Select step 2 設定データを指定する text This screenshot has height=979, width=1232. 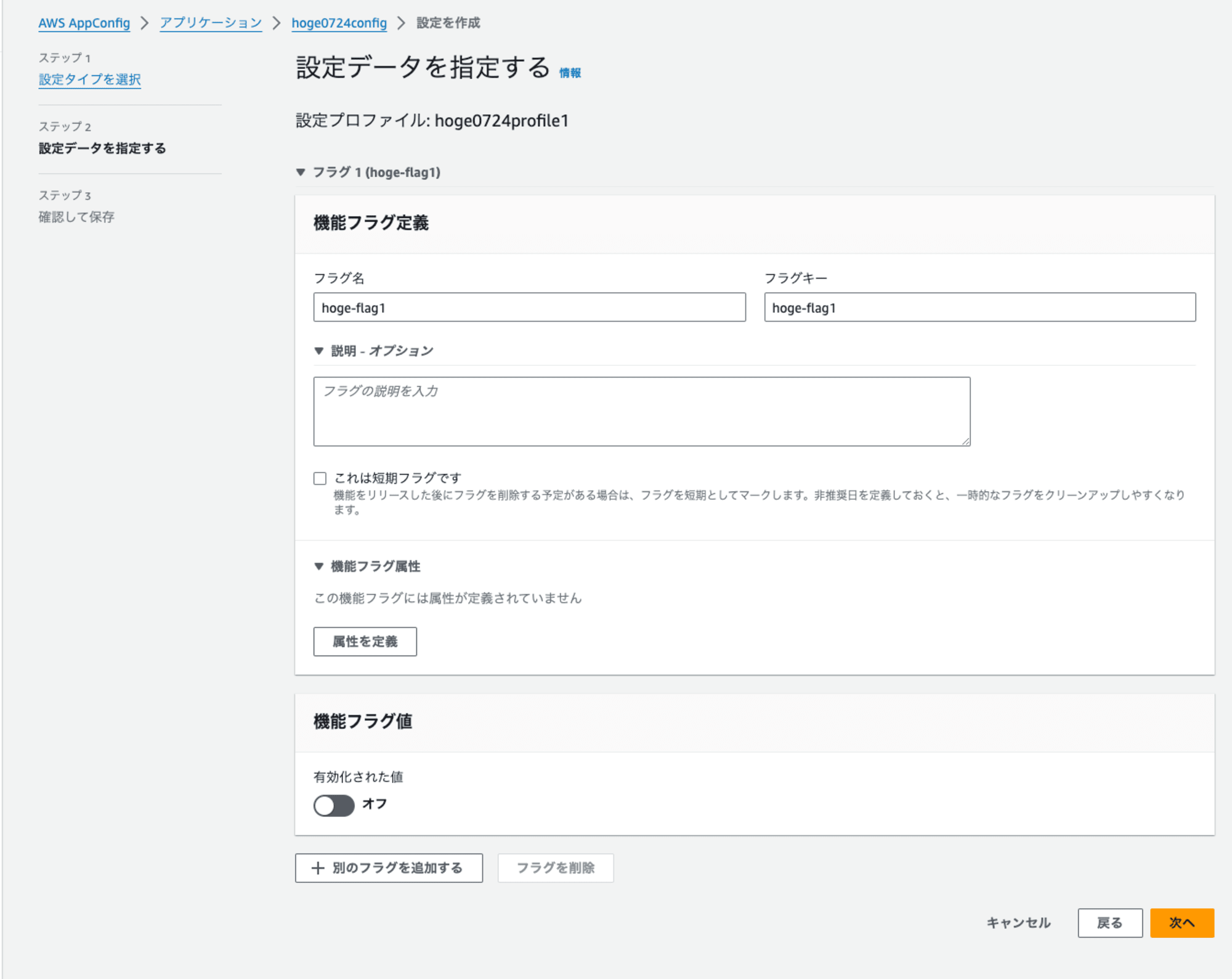102,148
